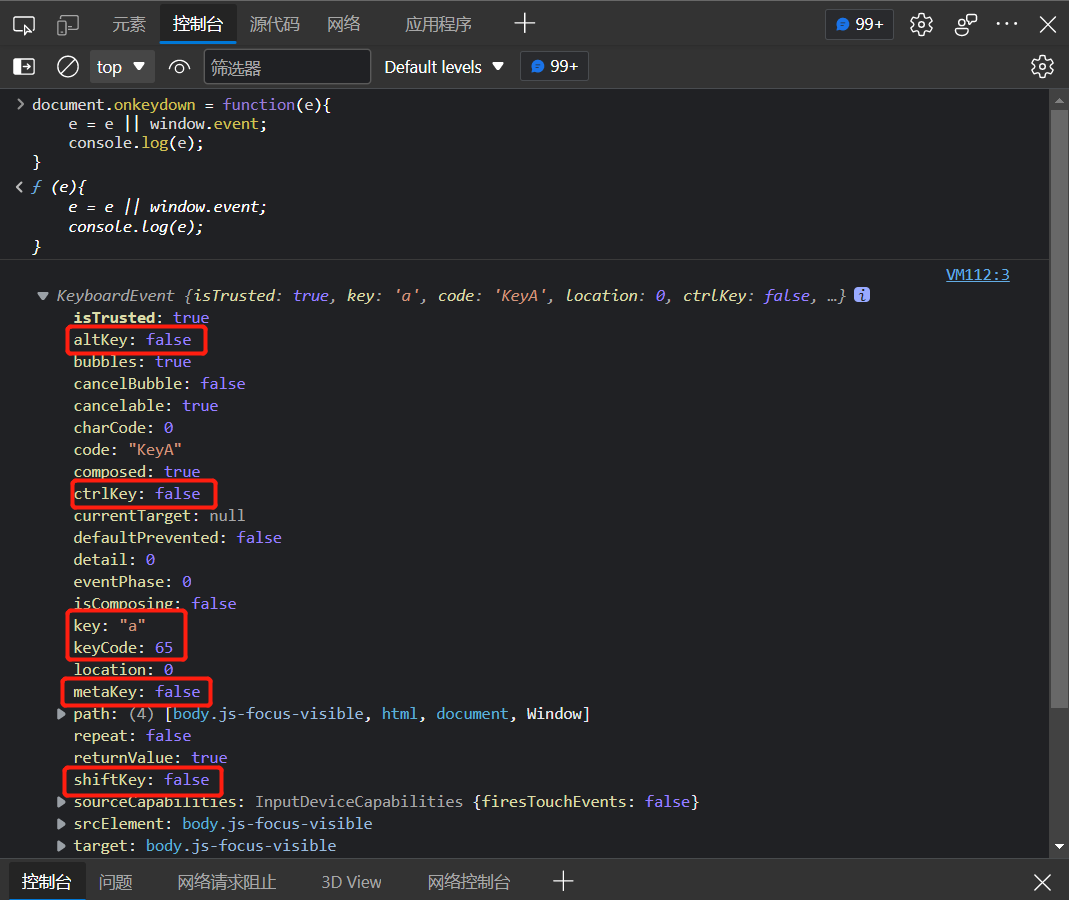This screenshot has width=1069, height=900.
Task: Open DevTools settings gear in top bar
Action: (921, 25)
